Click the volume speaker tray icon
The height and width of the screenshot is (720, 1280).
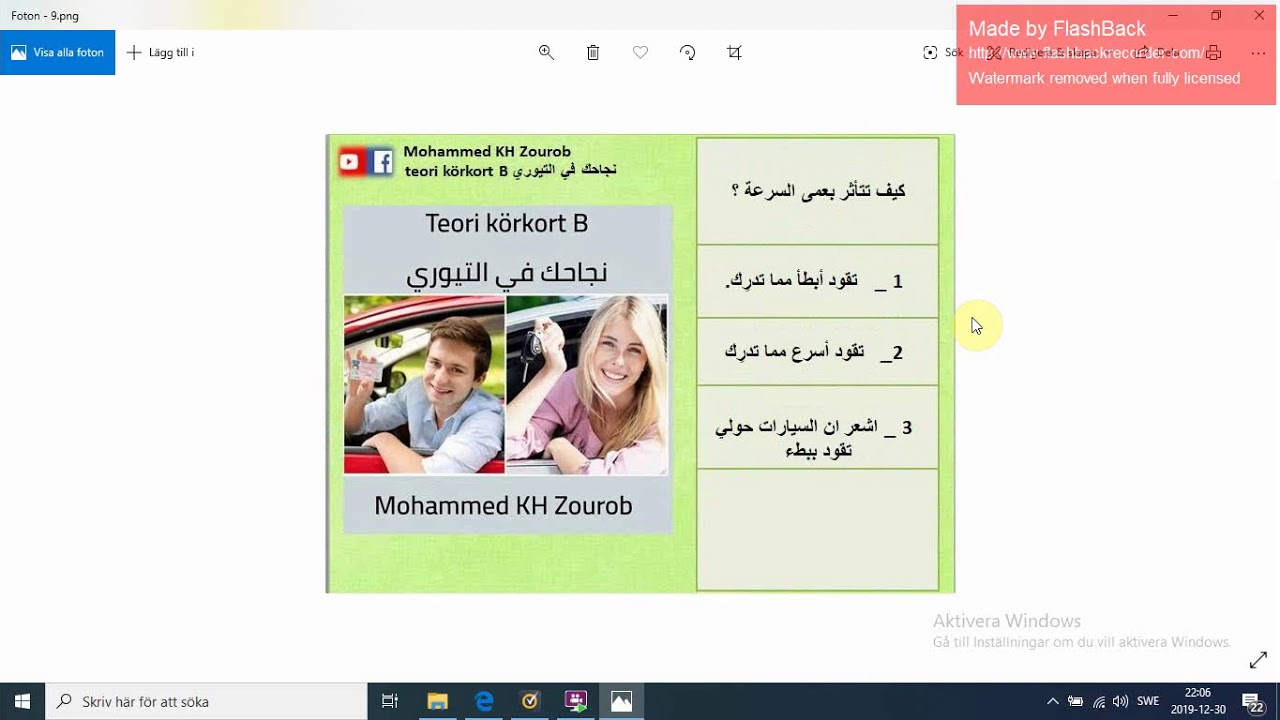(x=1121, y=701)
